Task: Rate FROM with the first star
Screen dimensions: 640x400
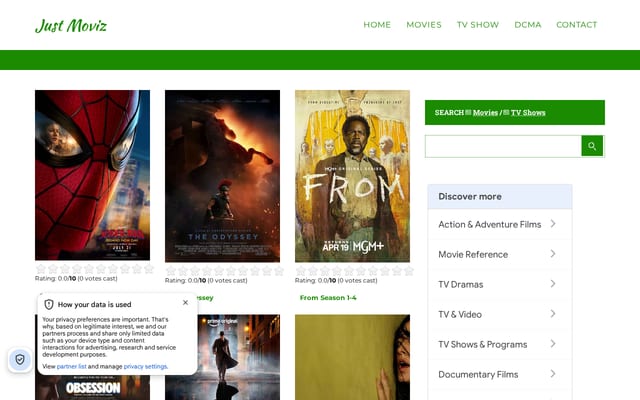Action: point(301,271)
